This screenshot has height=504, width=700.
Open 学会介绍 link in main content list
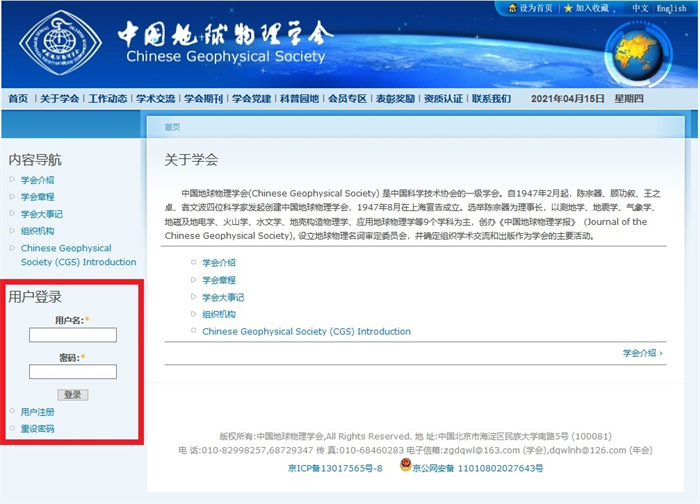(x=219, y=262)
